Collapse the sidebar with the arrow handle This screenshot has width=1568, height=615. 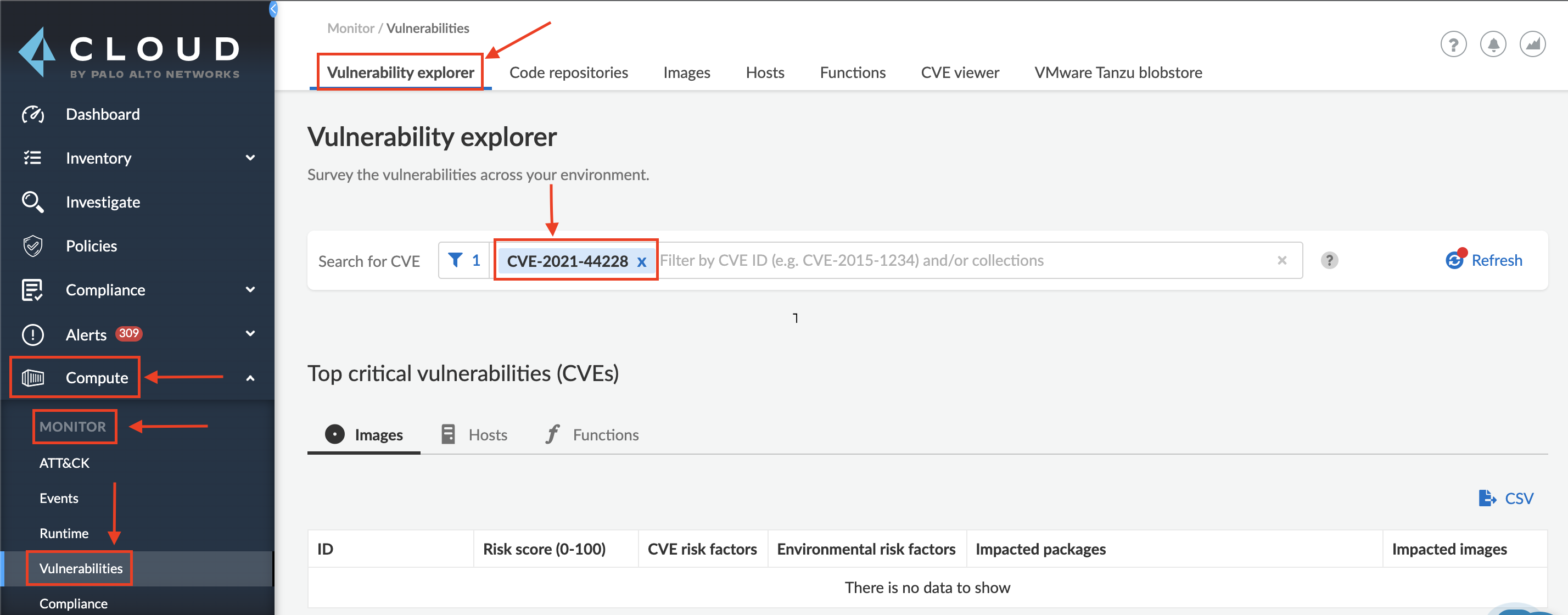click(x=273, y=9)
